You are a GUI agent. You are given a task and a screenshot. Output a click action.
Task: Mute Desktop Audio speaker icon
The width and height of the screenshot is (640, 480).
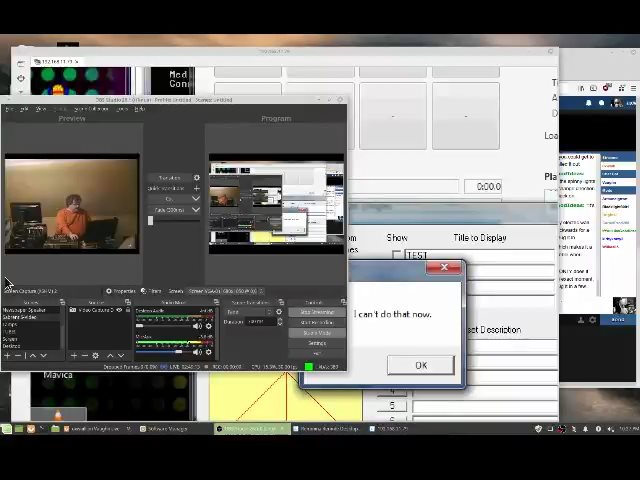tap(198, 326)
